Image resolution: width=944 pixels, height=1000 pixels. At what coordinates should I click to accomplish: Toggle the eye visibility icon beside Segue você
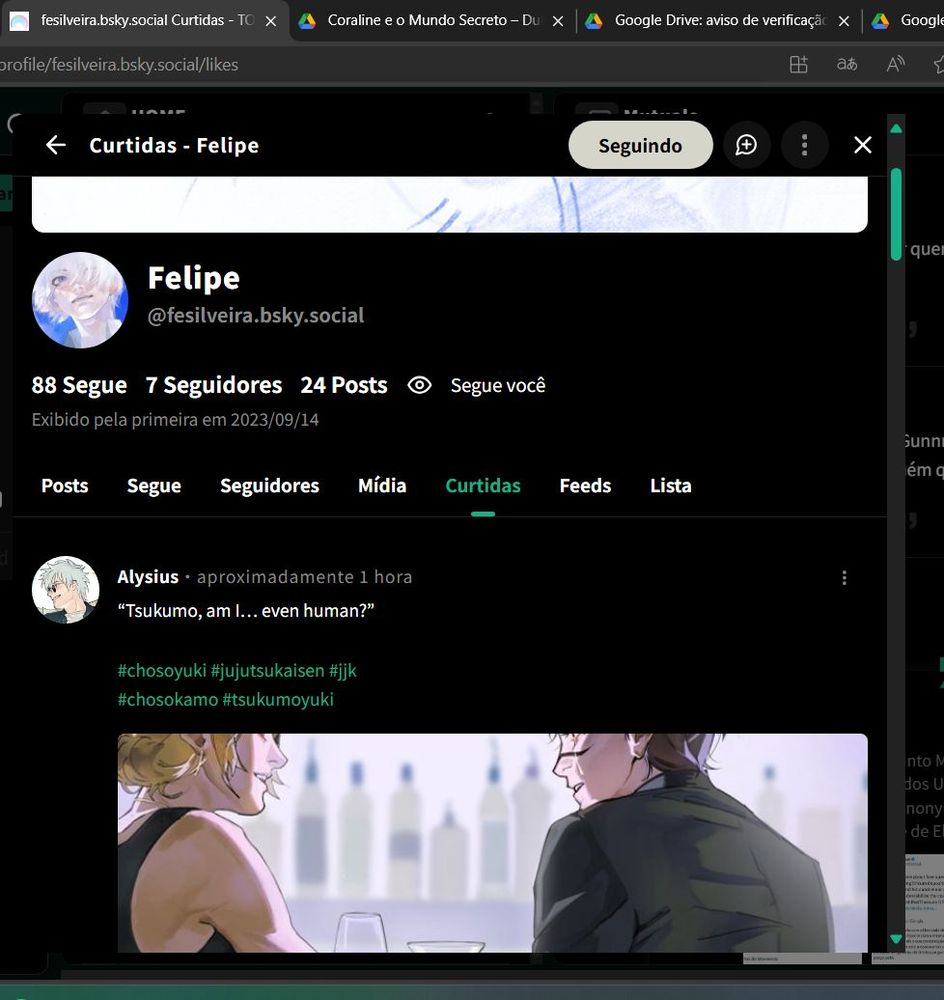[419, 385]
